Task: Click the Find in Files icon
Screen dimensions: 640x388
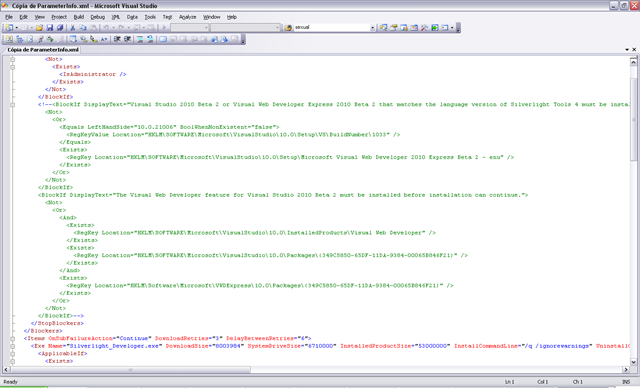Action: point(288,27)
